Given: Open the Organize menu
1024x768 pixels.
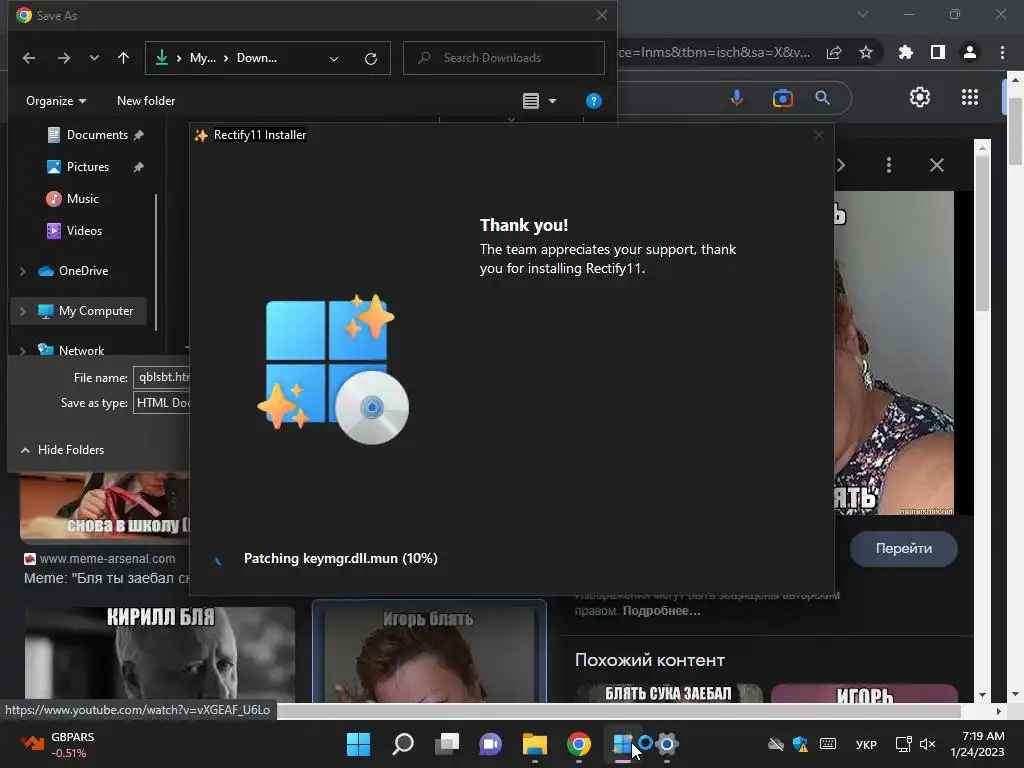Looking at the screenshot, I should [x=56, y=101].
